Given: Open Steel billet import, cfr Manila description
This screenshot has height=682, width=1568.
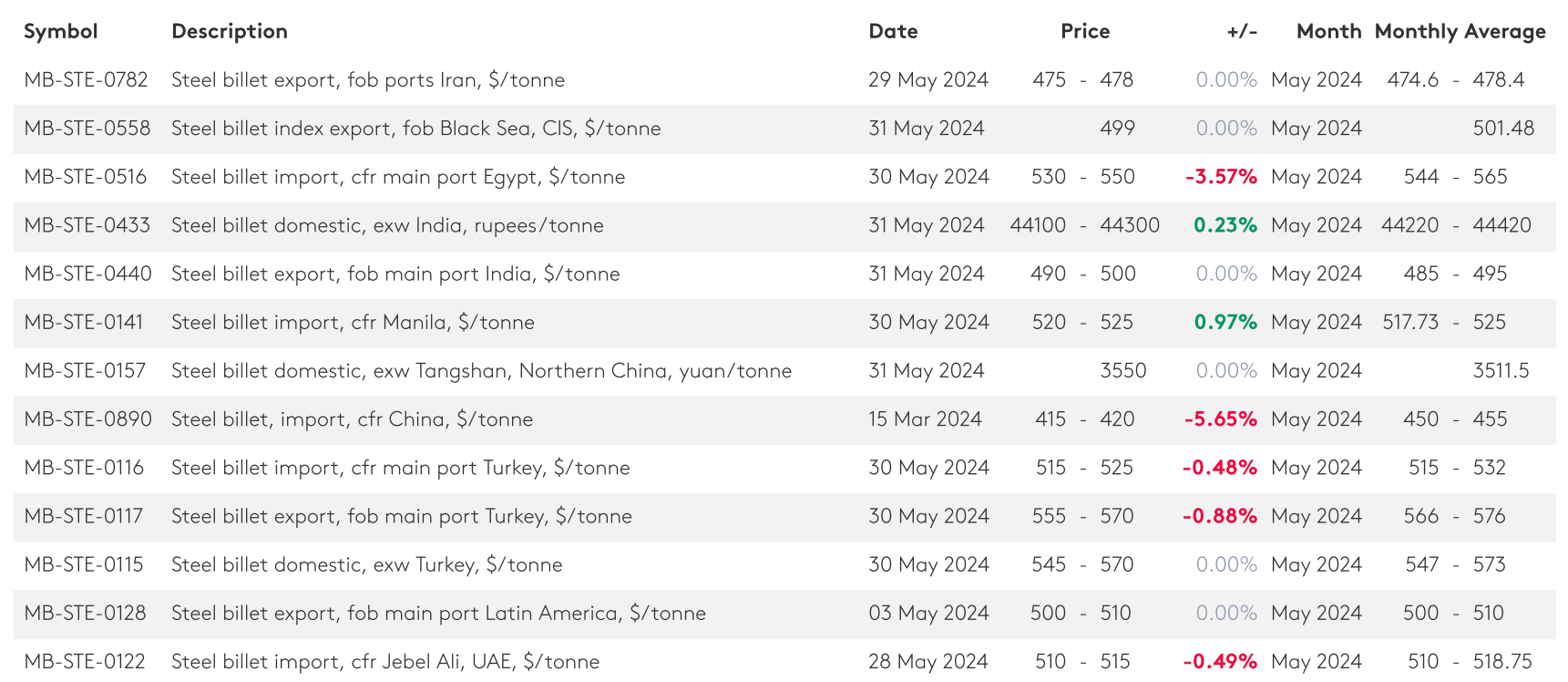Looking at the screenshot, I should (x=353, y=322).
